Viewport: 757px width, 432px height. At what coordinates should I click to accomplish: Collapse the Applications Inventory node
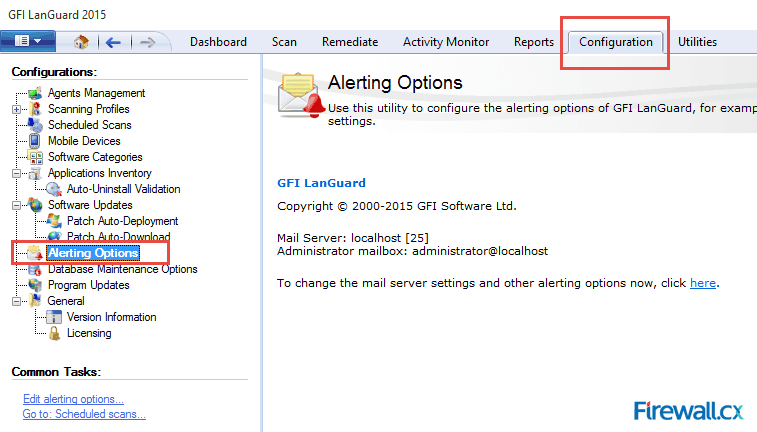click(16, 173)
